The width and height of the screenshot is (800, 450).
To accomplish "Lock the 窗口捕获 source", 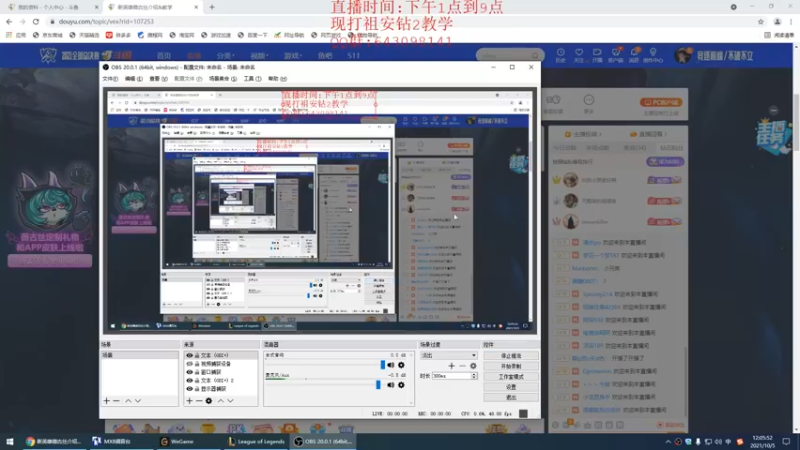I will [x=197, y=372].
